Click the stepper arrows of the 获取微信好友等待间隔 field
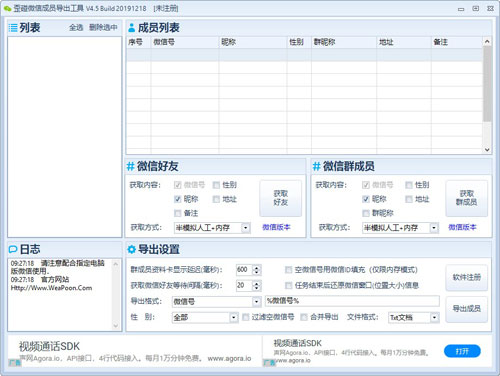This screenshot has height=376, width=500. [x=257, y=285]
